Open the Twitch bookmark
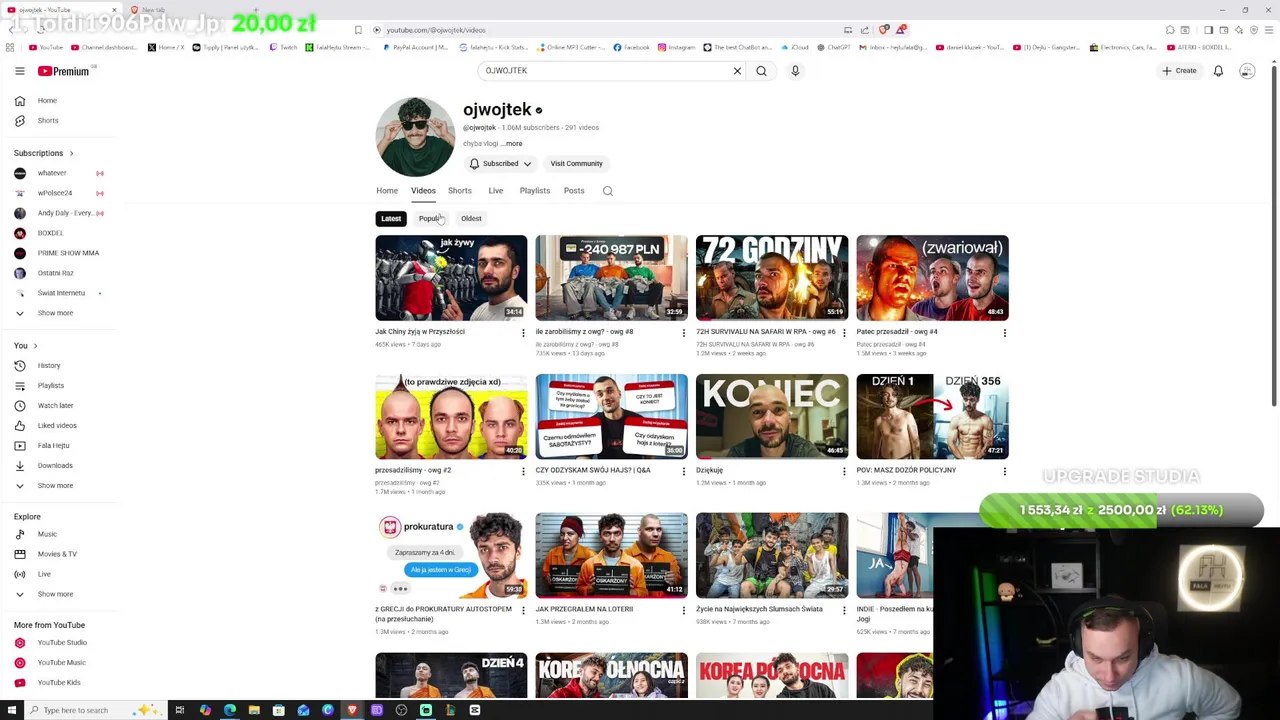Screen dimensions: 1280x720 tap(283, 47)
